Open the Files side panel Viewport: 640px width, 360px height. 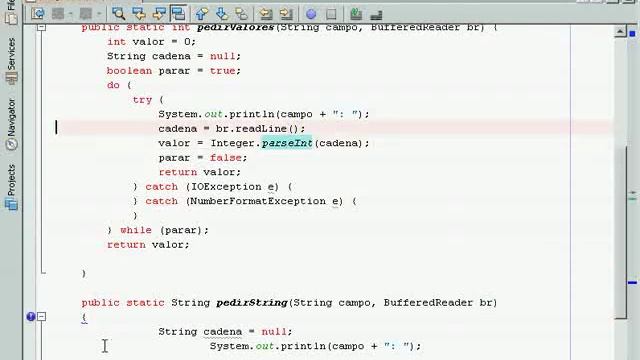[11, 12]
